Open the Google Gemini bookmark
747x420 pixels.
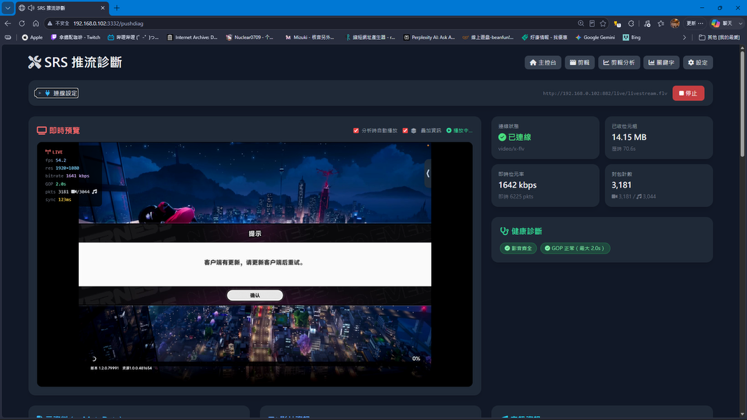tap(595, 37)
